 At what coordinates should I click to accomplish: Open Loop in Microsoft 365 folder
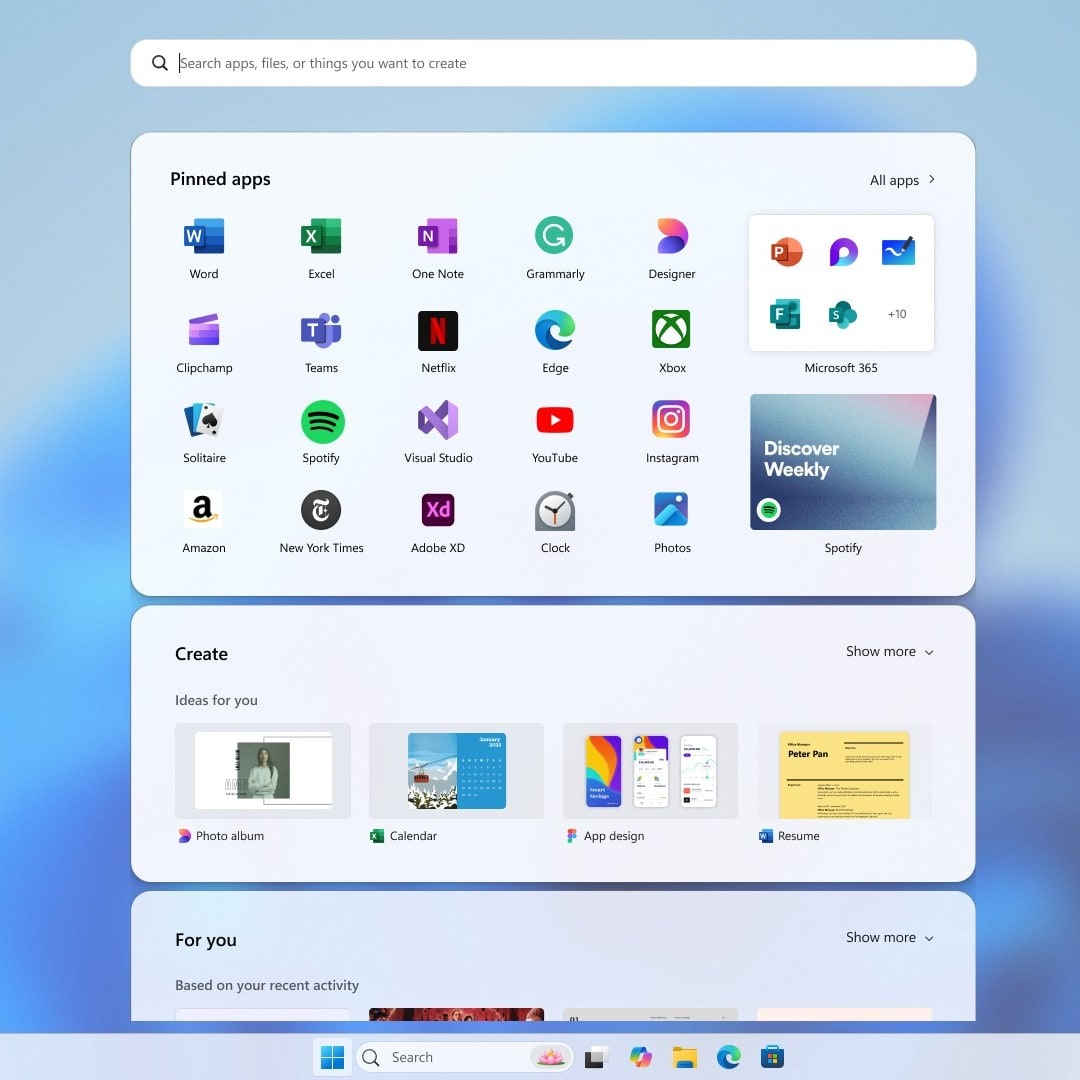[x=843, y=252]
